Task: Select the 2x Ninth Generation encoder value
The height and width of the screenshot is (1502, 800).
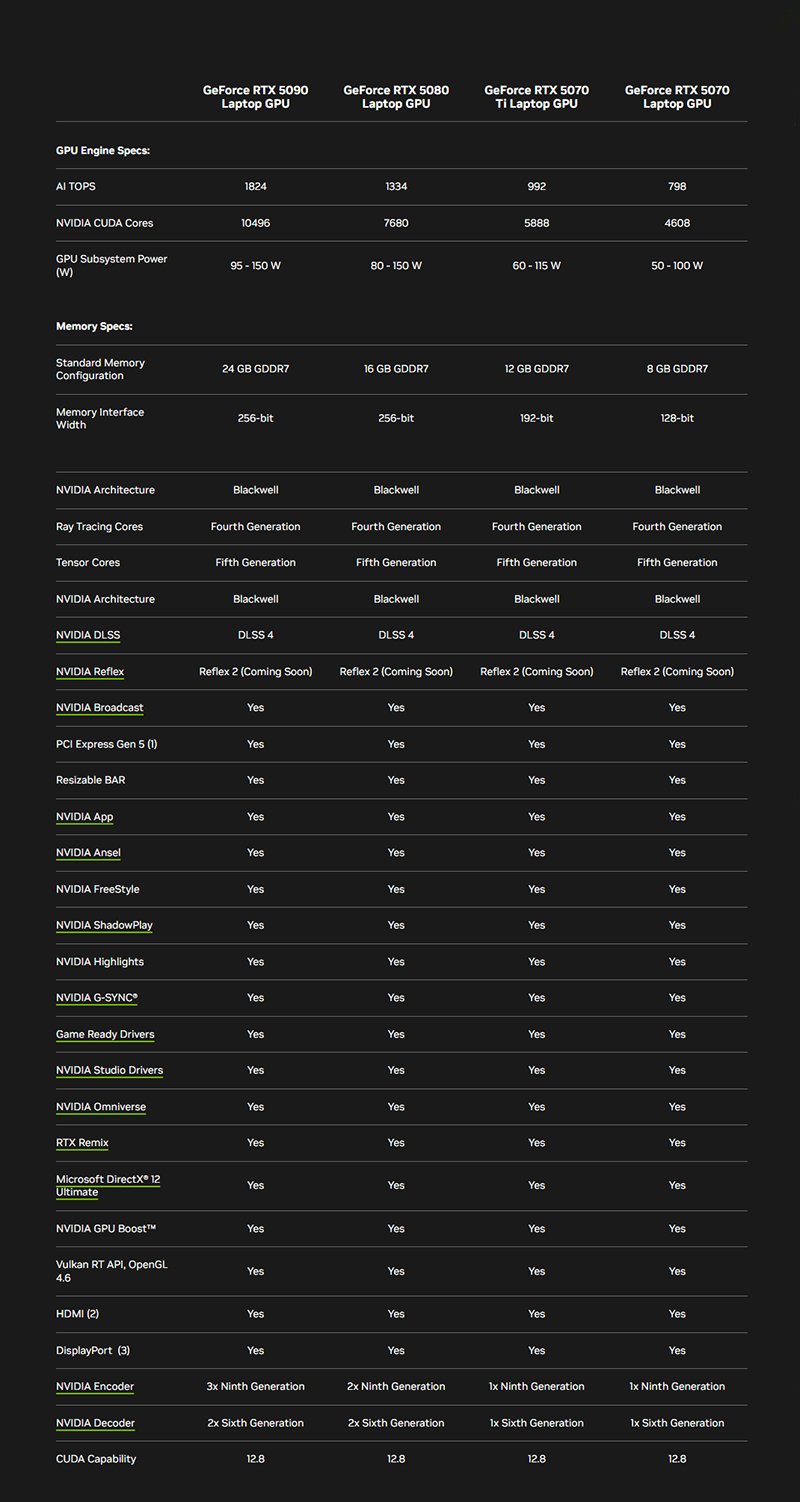Action: point(396,1386)
